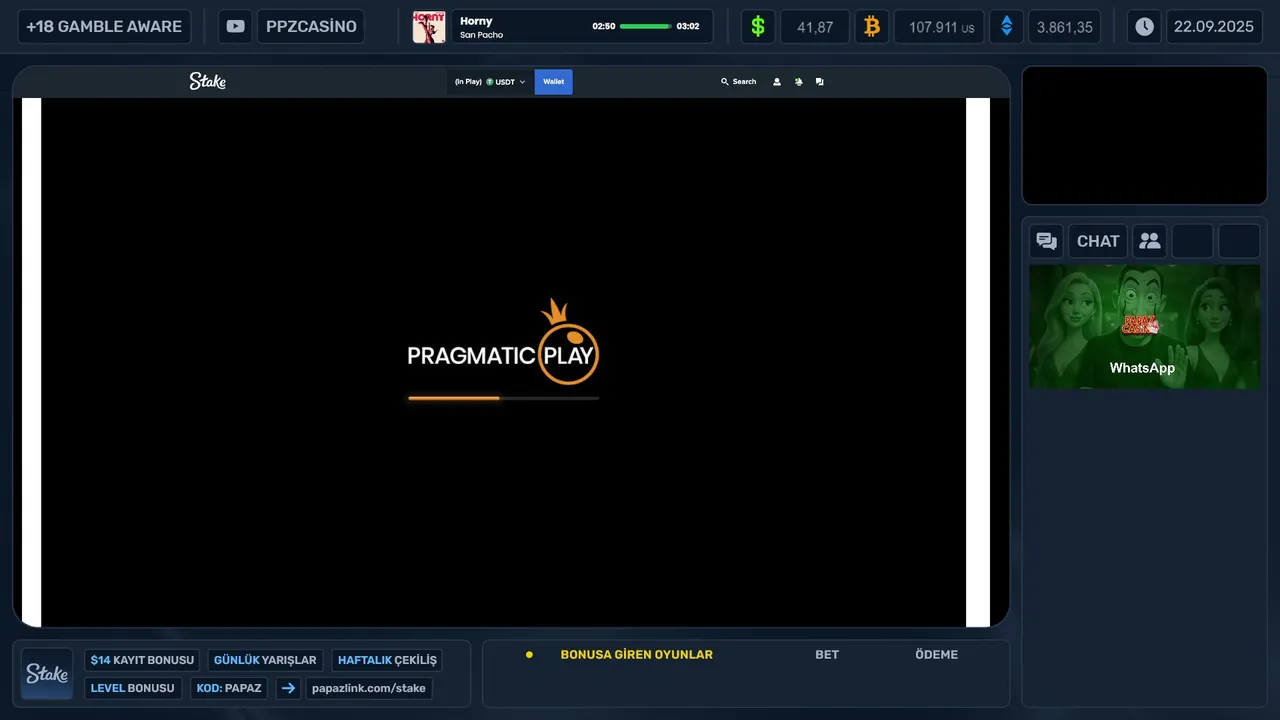1280x720 pixels.
Task: Click the blue arrow icon before papazlink
Action: [x=288, y=688]
